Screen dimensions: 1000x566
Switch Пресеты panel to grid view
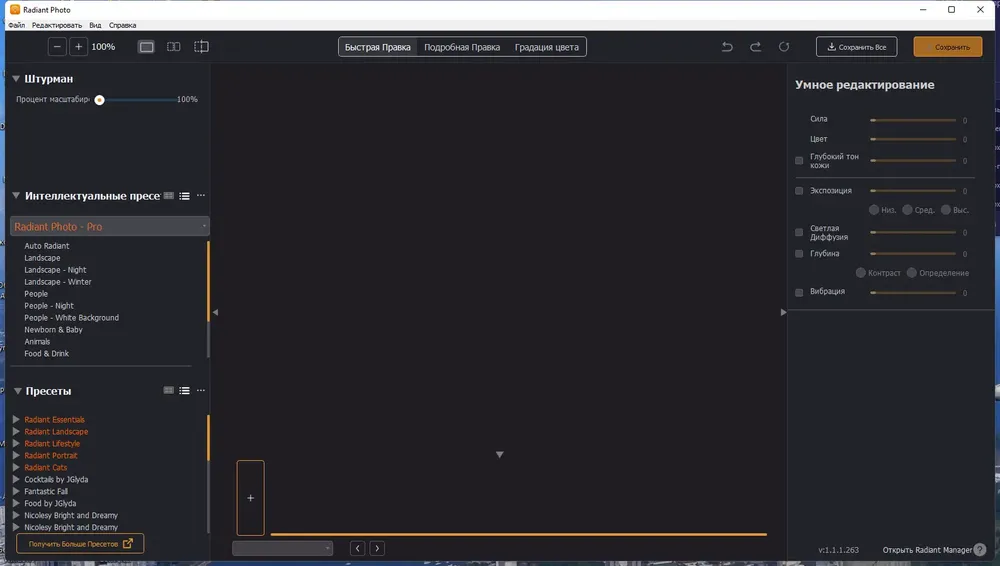(x=168, y=391)
